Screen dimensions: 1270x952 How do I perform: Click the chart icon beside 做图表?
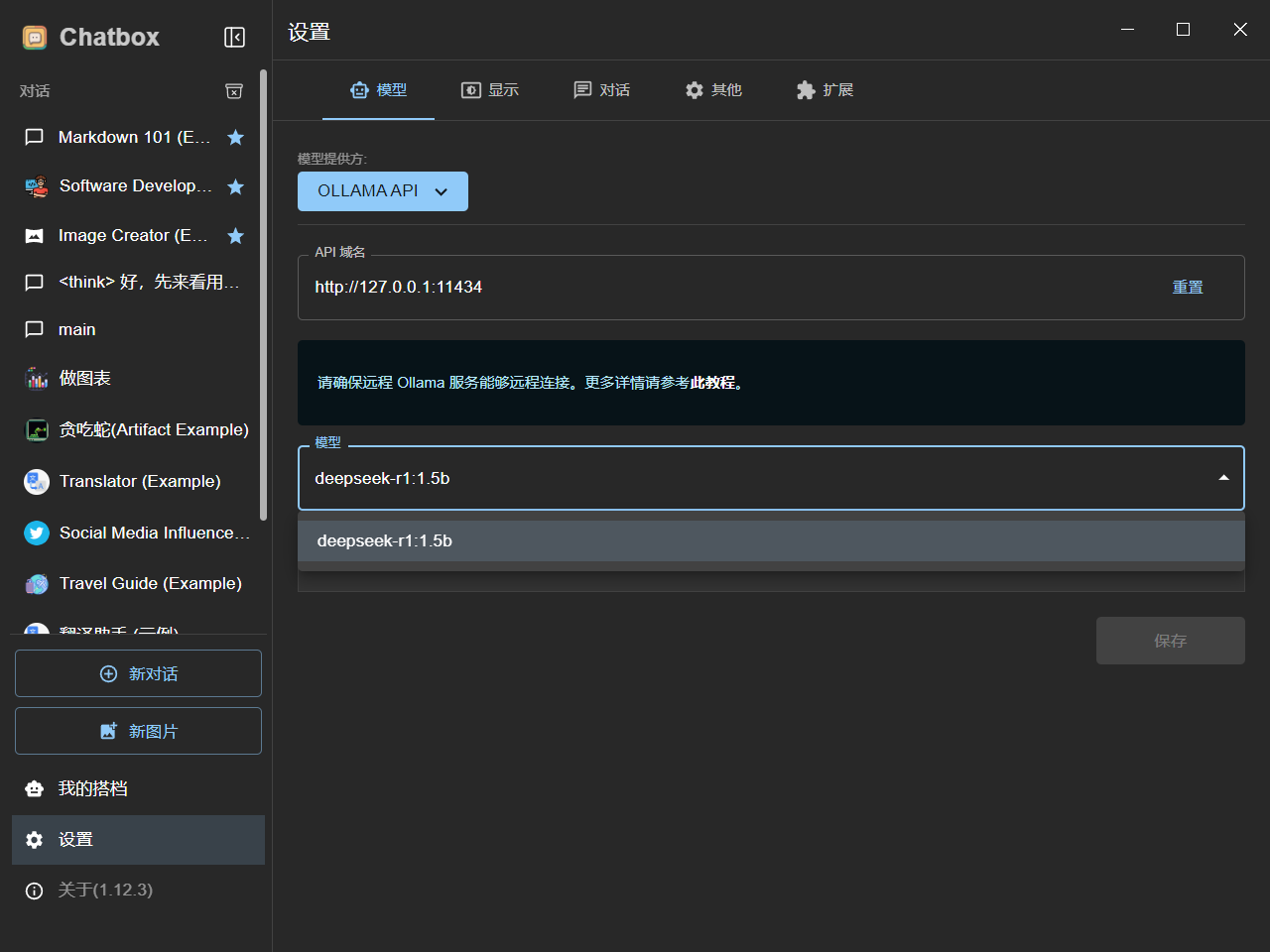click(x=37, y=379)
